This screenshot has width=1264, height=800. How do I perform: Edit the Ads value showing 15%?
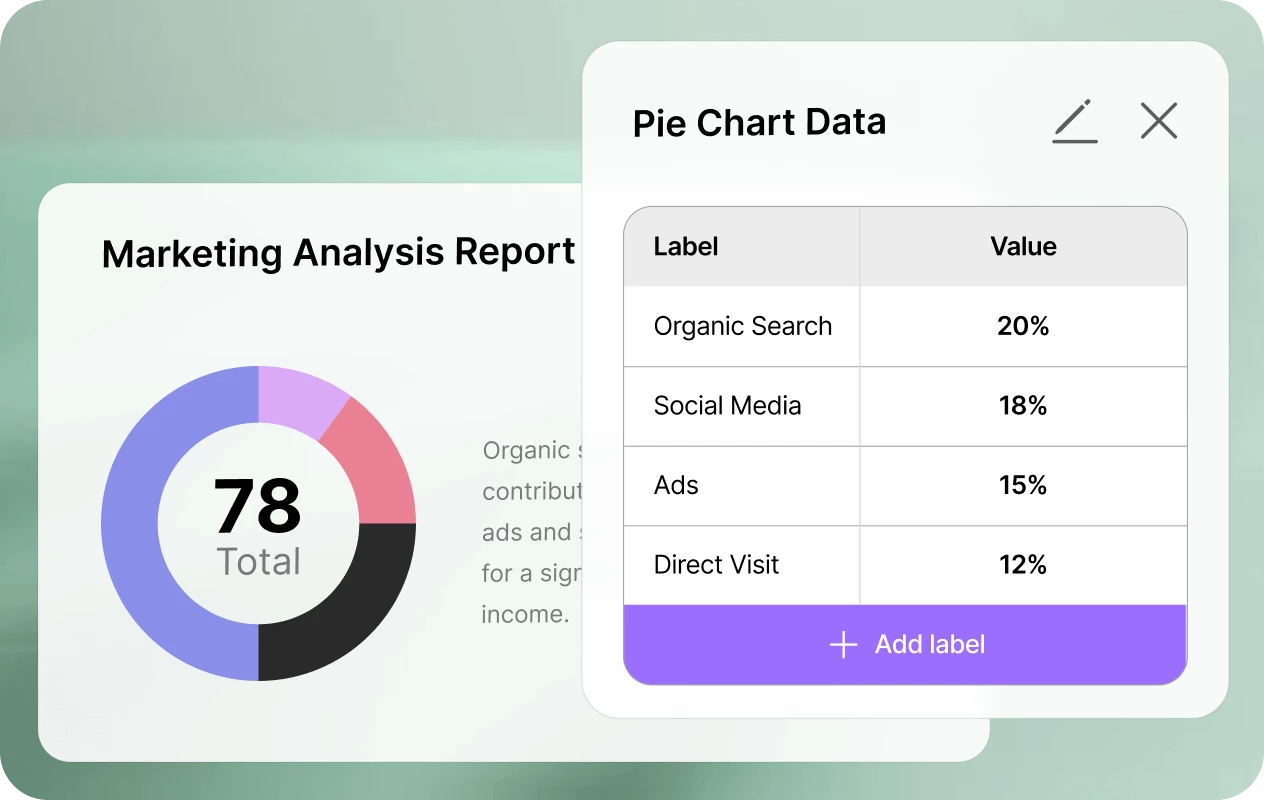pos(1023,485)
